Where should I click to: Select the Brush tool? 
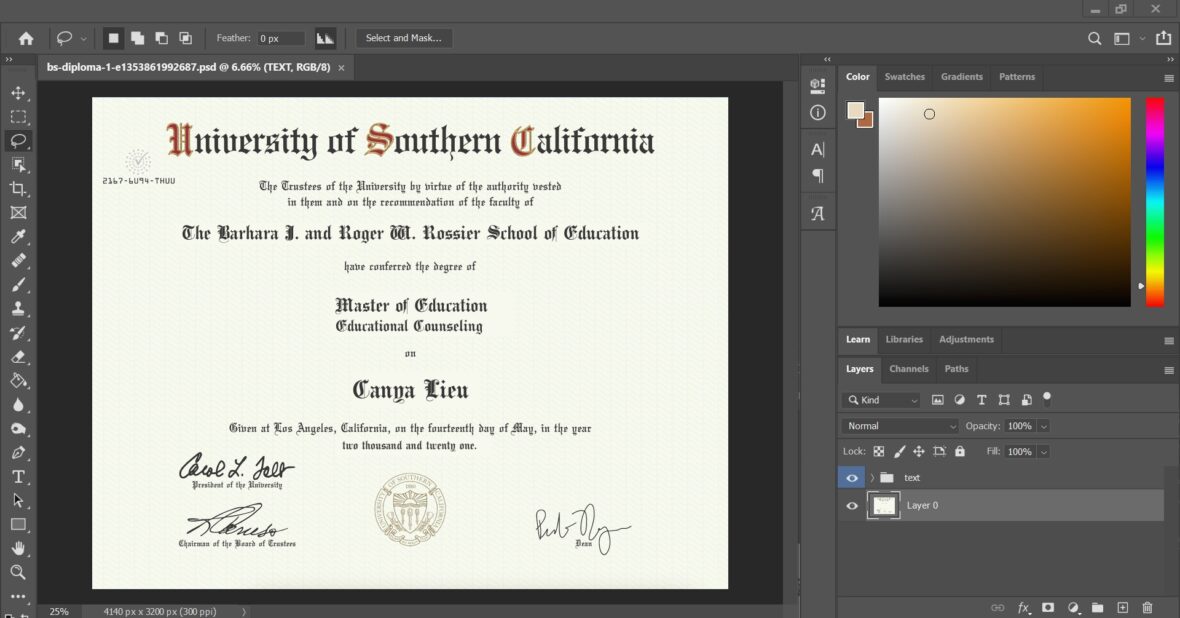click(x=20, y=284)
